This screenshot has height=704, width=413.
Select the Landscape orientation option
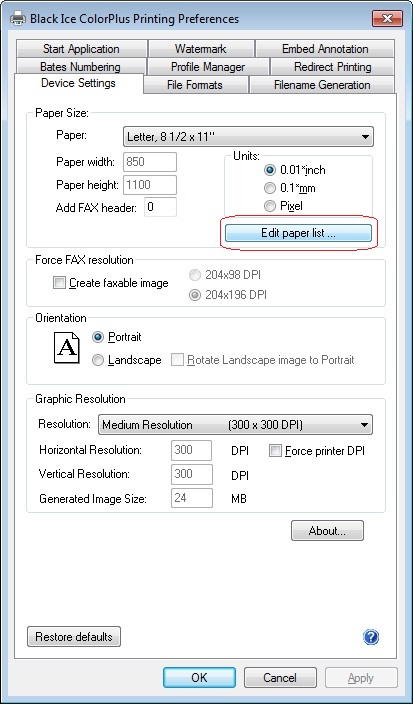[x=98, y=360]
